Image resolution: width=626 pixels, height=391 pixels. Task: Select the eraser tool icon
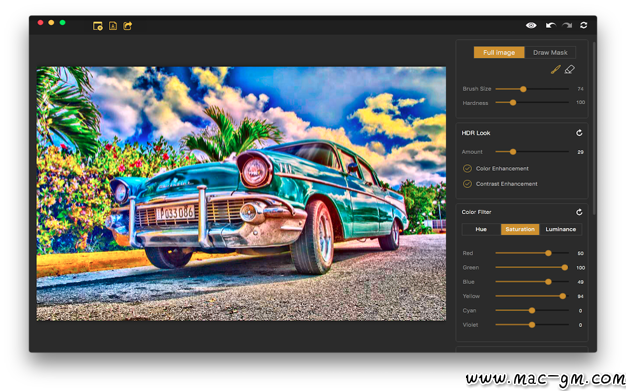point(569,69)
